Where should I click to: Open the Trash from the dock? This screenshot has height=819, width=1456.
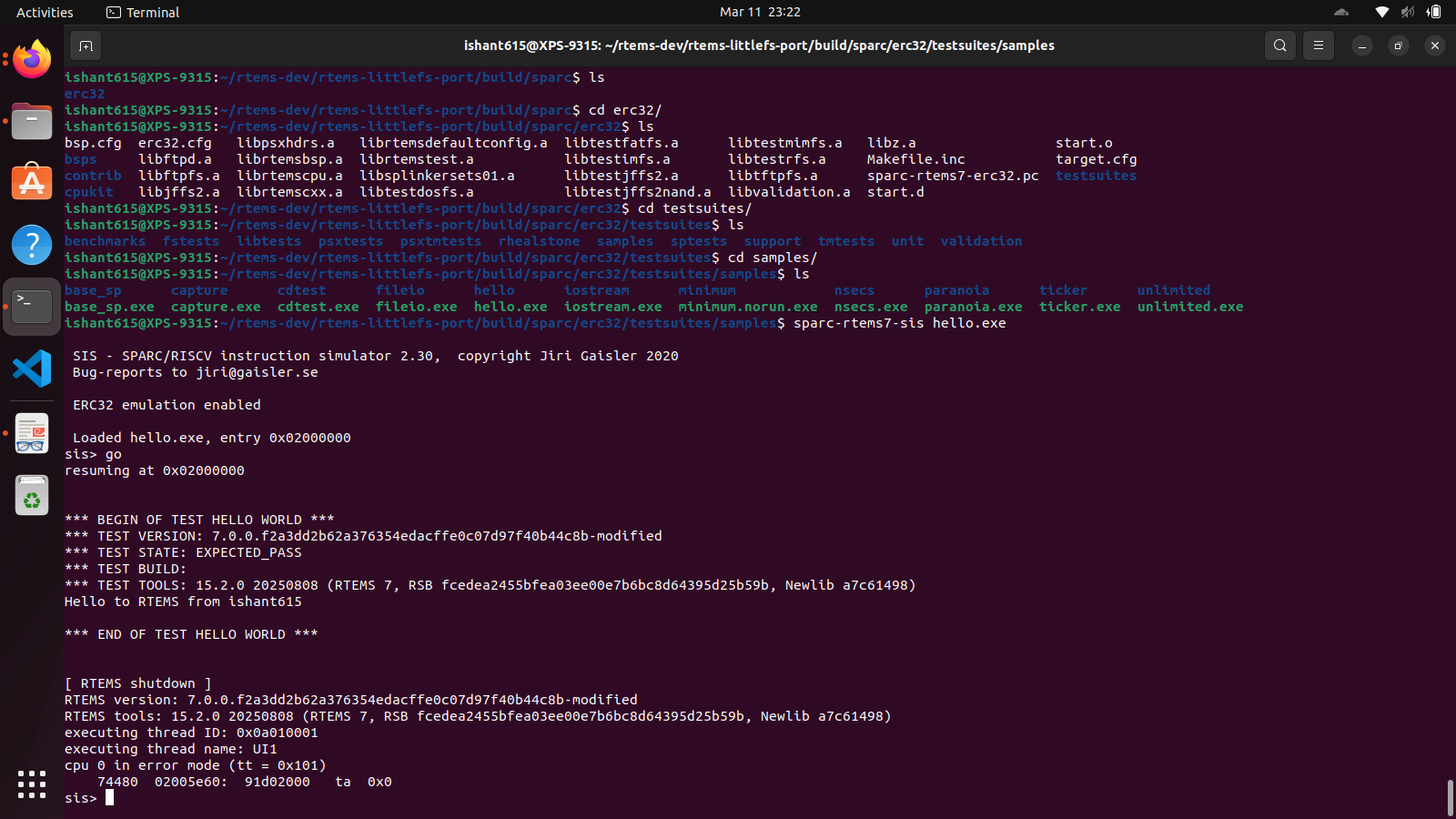coord(32,496)
